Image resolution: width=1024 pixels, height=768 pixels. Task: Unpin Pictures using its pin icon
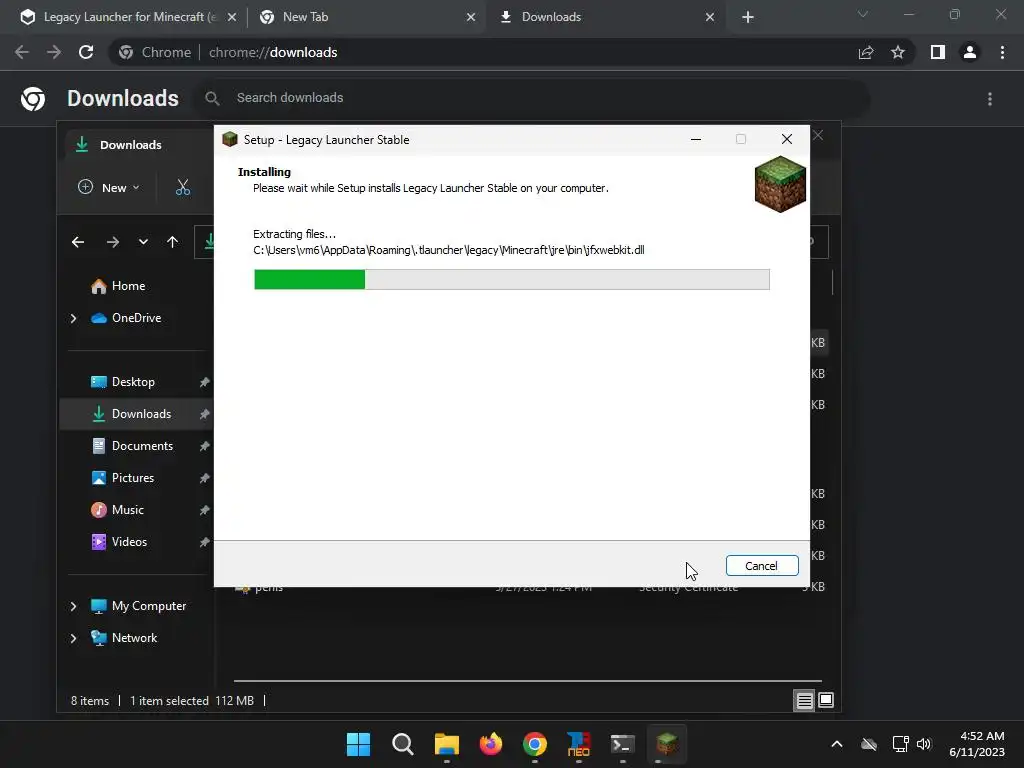point(204,478)
